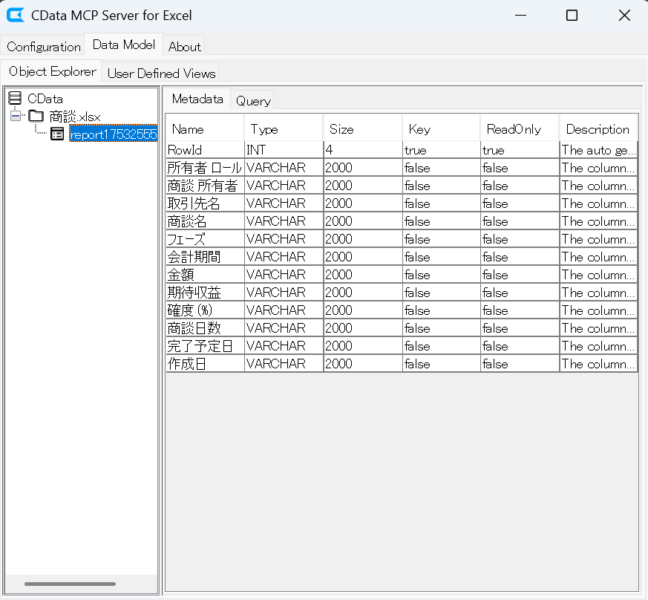This screenshot has height=600, width=648.
Task: Switch to the About tab
Action: click(184, 46)
